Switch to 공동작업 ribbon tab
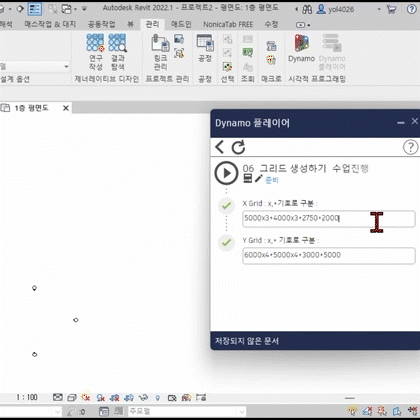The image size is (420, 420). pyautogui.click(x=101, y=24)
